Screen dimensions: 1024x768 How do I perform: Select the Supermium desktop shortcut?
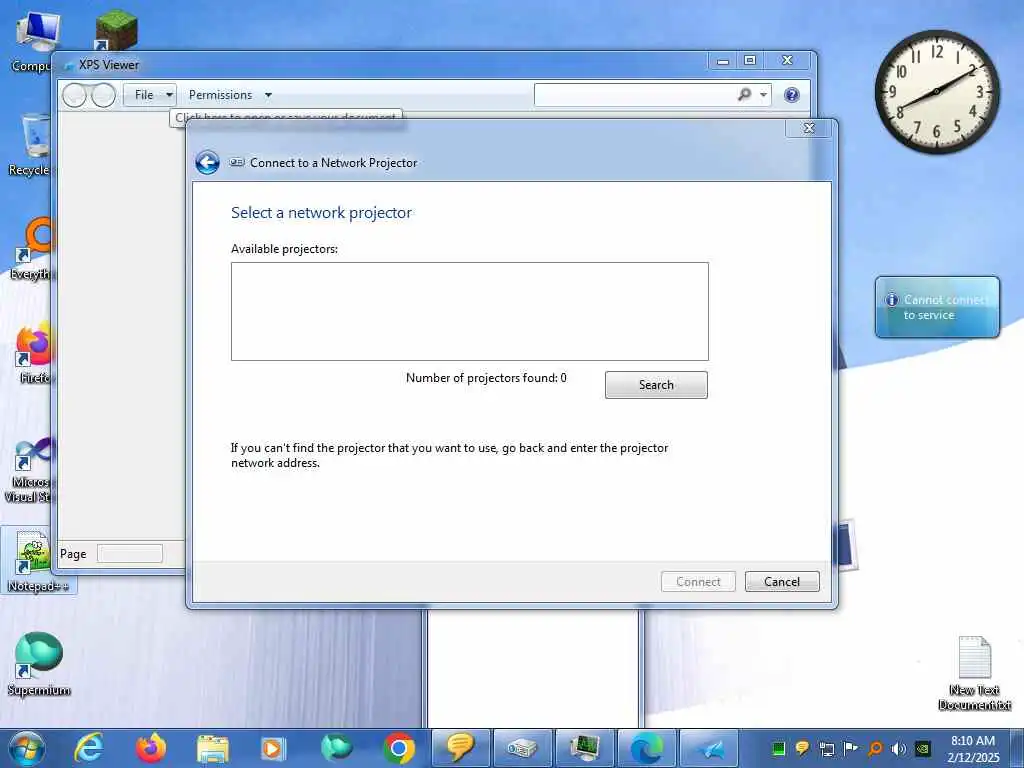tap(39, 663)
